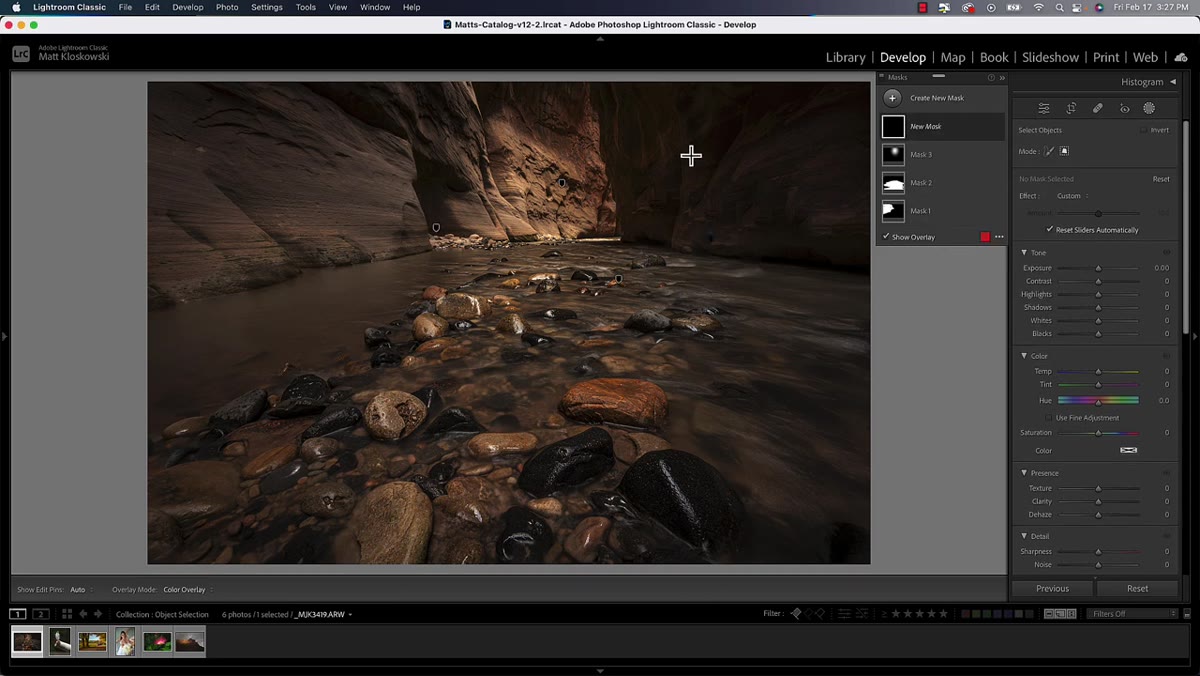Open the Overlay Mode Color Overlay dropdown
Image resolution: width=1200 pixels, height=676 pixels.
188,590
